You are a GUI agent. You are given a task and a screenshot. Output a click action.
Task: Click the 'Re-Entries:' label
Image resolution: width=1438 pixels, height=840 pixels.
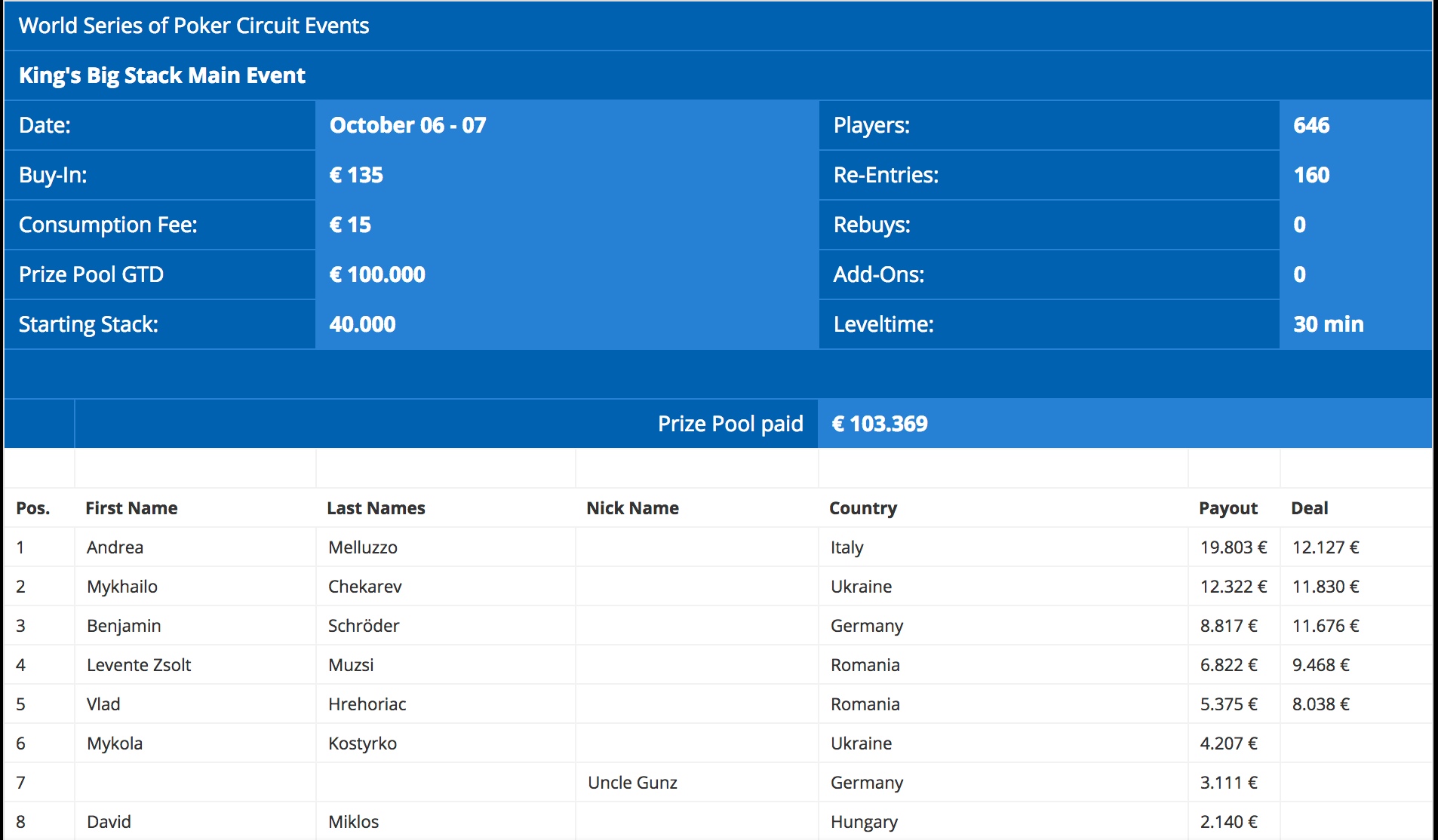tap(886, 175)
